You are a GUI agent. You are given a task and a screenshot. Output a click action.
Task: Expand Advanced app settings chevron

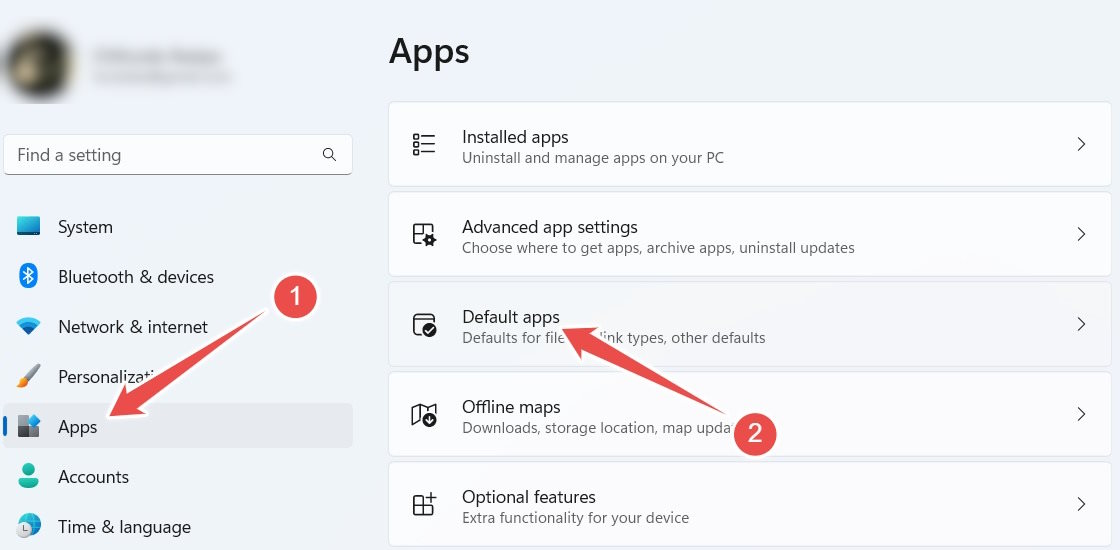[1081, 234]
